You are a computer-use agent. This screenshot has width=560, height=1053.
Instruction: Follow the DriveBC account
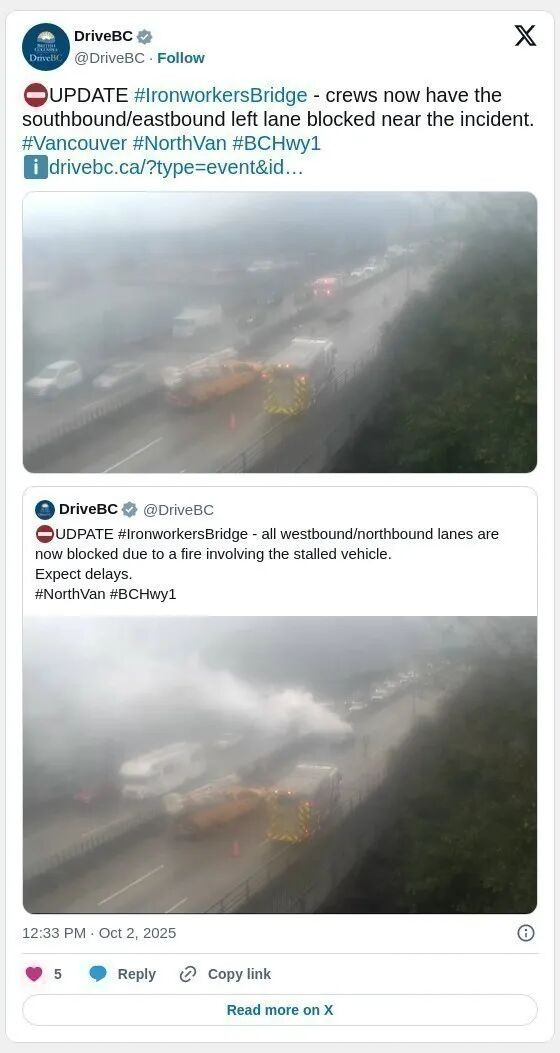click(181, 58)
